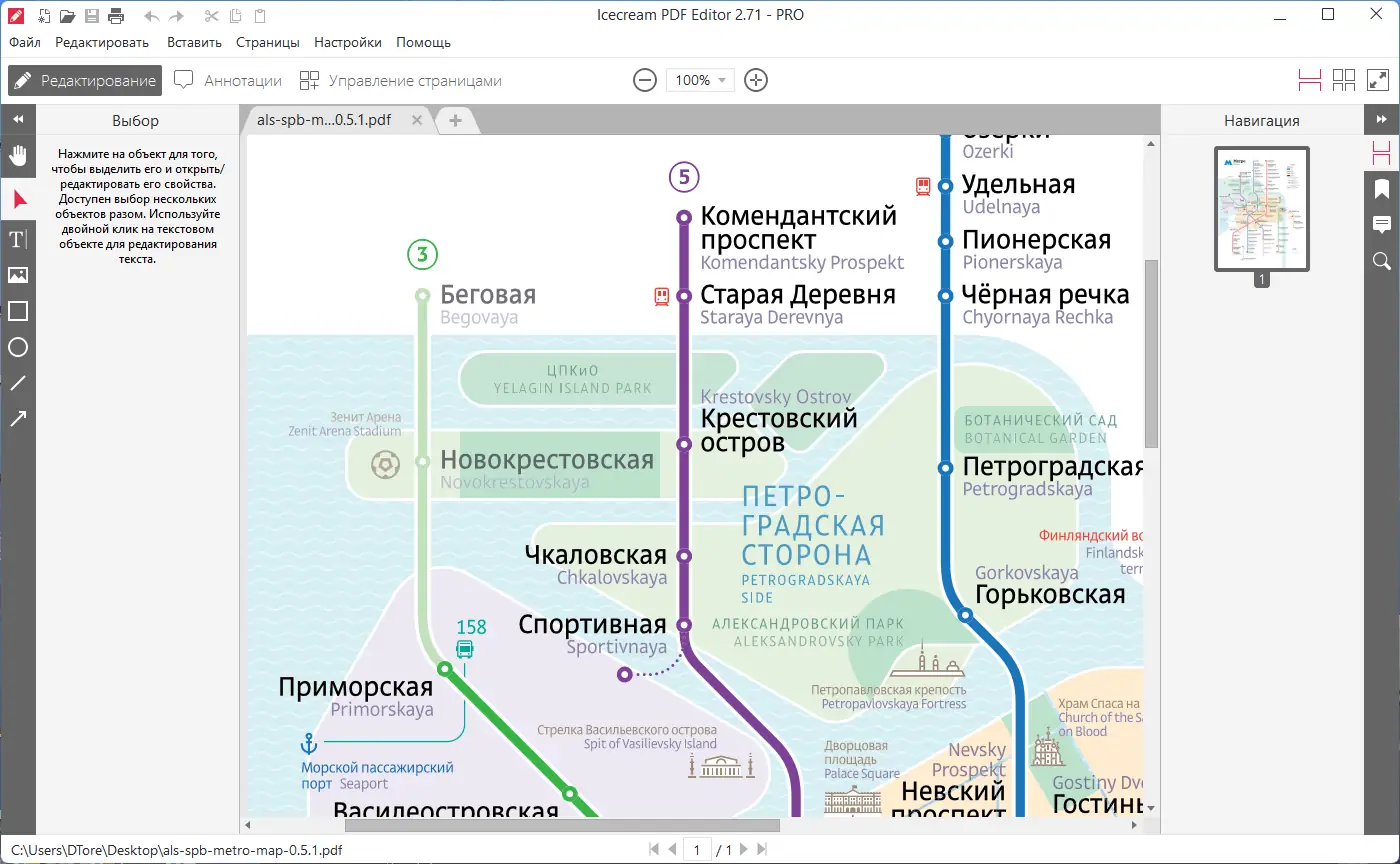Open the Bookmarks panel on the right
Screen dimensions: 1400x864
(1382, 189)
